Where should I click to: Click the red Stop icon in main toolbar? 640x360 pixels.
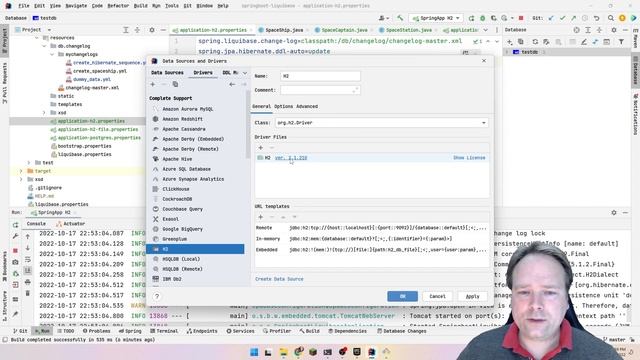pyautogui.click(x=521, y=18)
